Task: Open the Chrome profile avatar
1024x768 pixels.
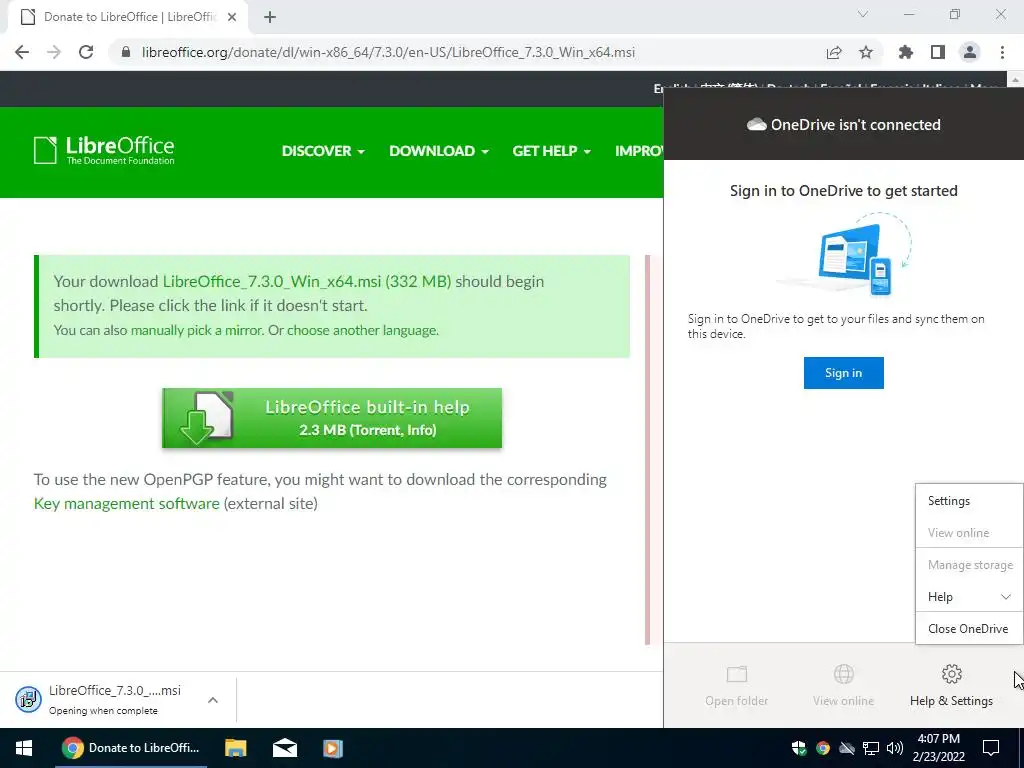Action: coord(970,52)
